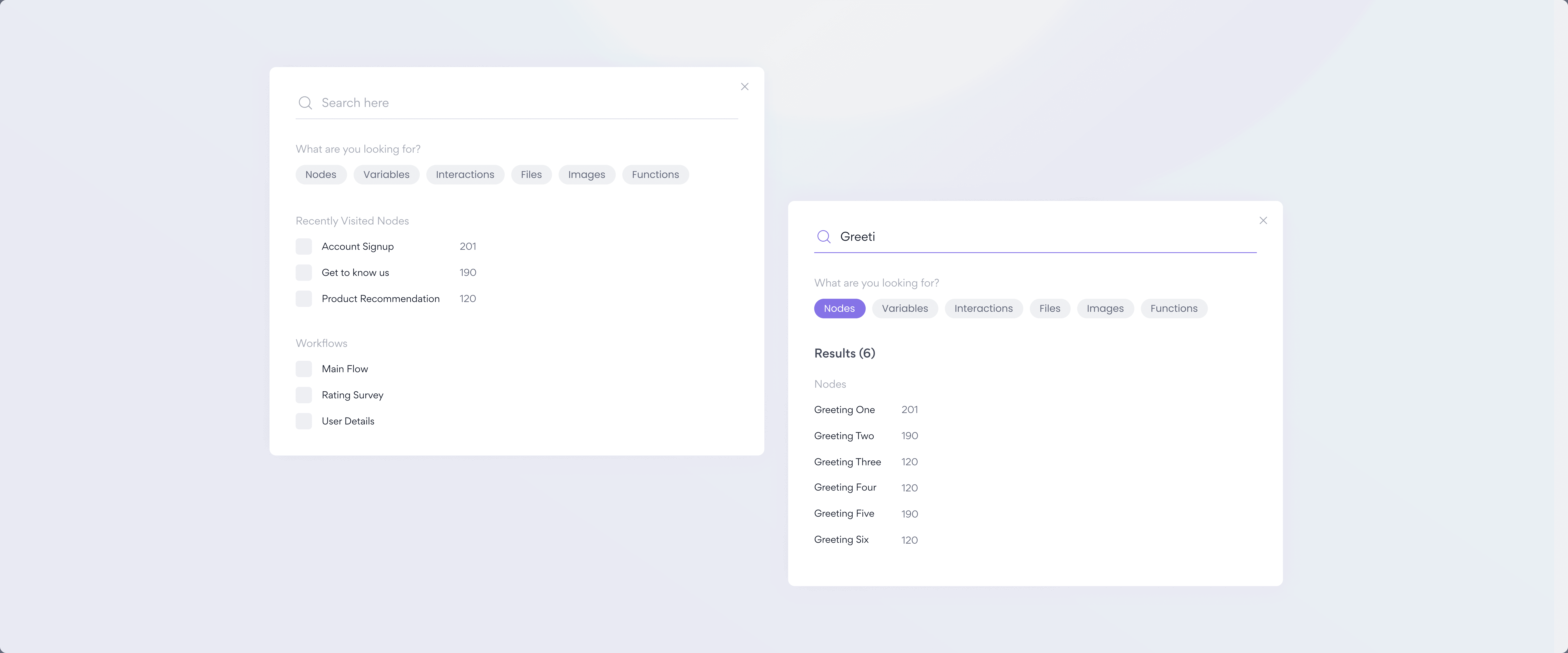Click the Main Flow workflow icon
Screen dimensions: 1568x653
coord(304,369)
